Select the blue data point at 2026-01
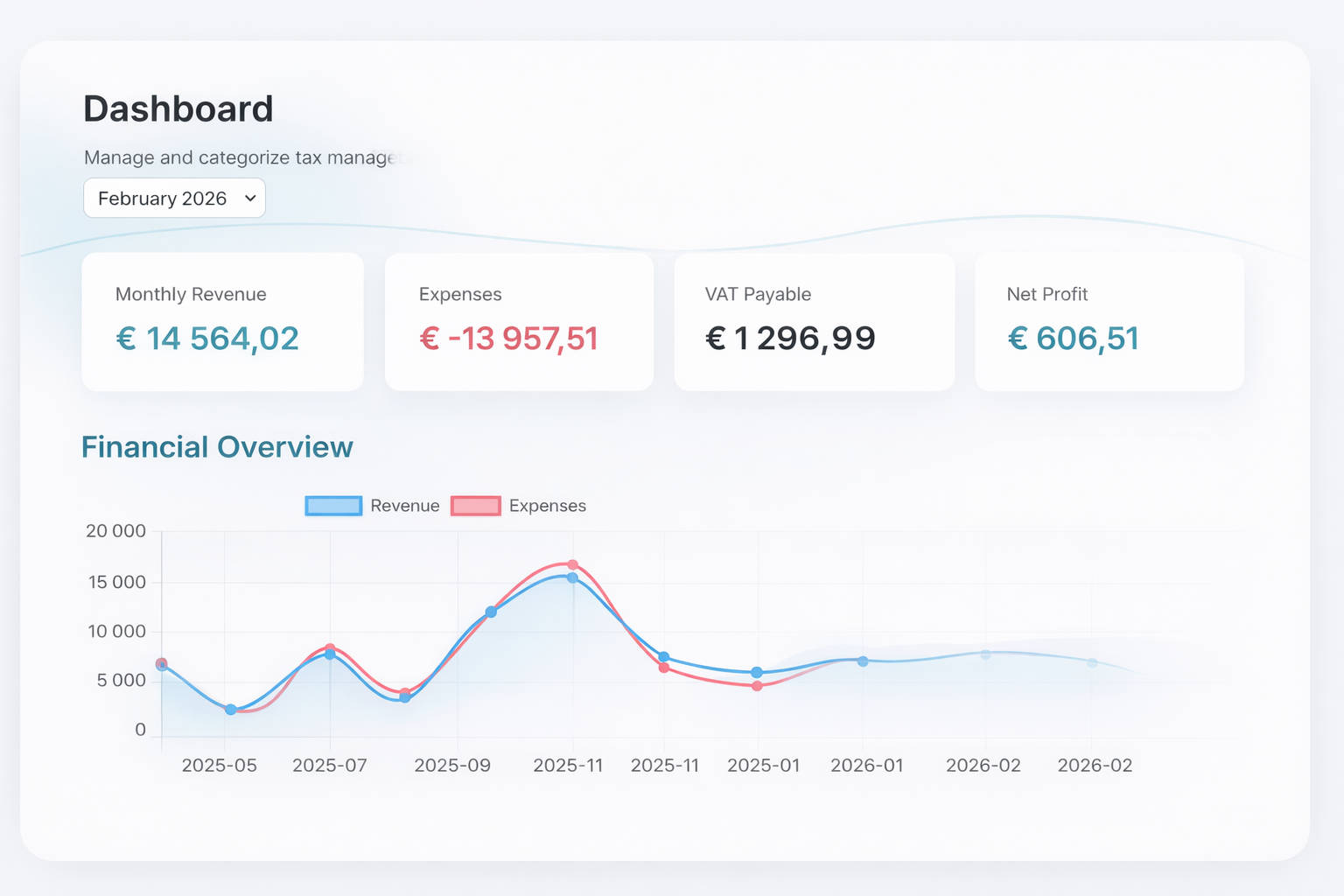The height and width of the screenshot is (896, 1344). pyautogui.click(x=863, y=661)
